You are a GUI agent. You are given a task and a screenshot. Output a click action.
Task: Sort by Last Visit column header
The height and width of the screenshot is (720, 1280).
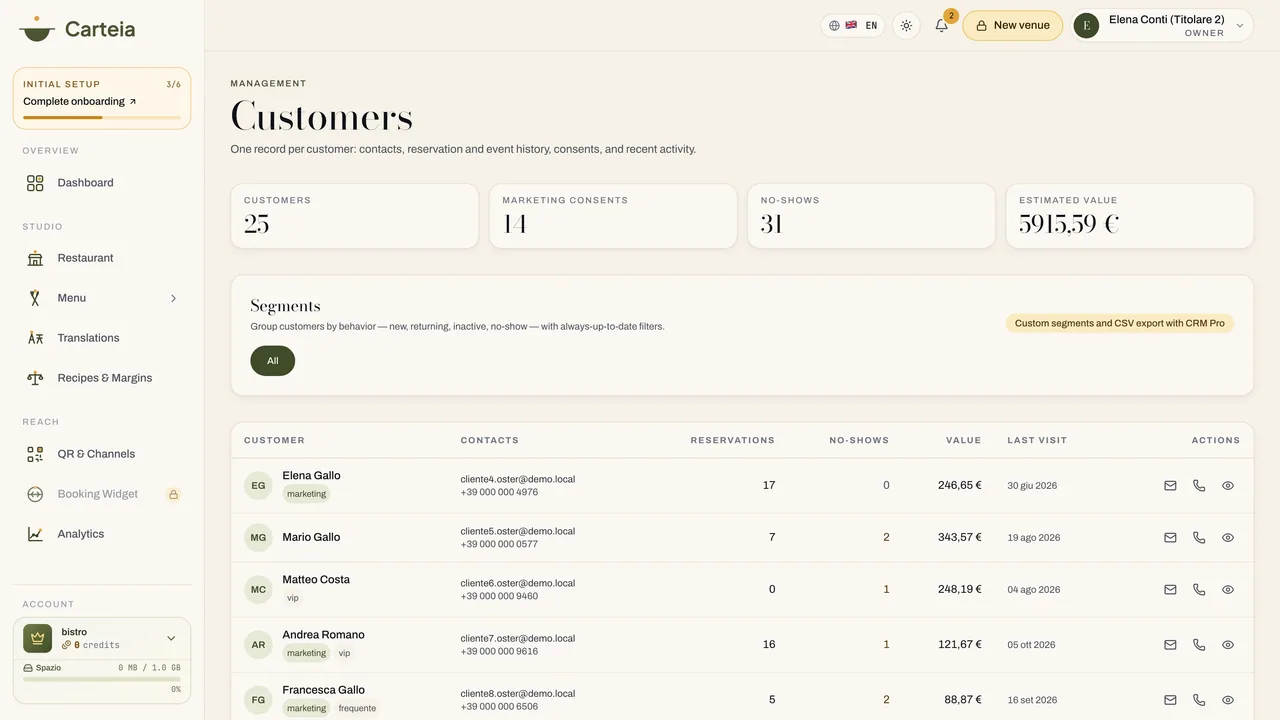(x=1037, y=440)
